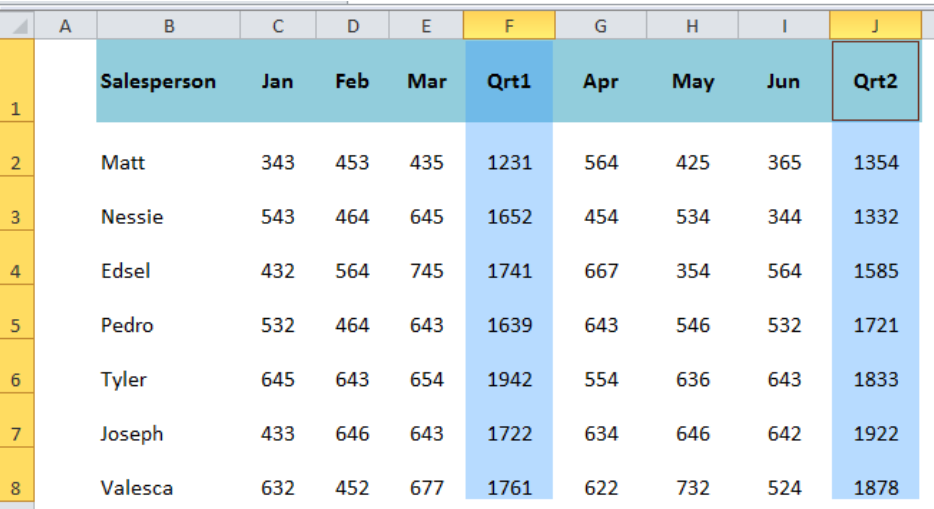Viewport: 934px width, 509px height.
Task: Click the Jan header cell
Action: click(278, 81)
